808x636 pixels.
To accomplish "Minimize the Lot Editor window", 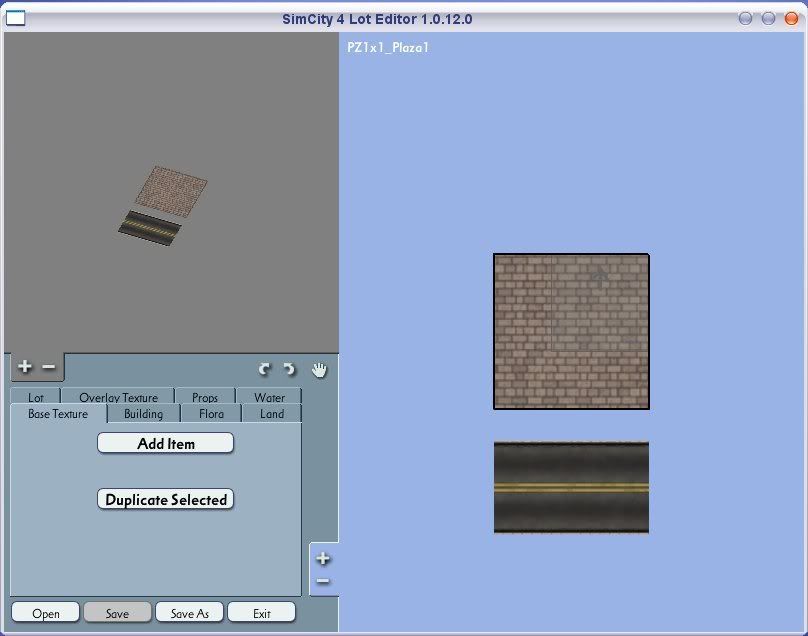I will point(745,19).
